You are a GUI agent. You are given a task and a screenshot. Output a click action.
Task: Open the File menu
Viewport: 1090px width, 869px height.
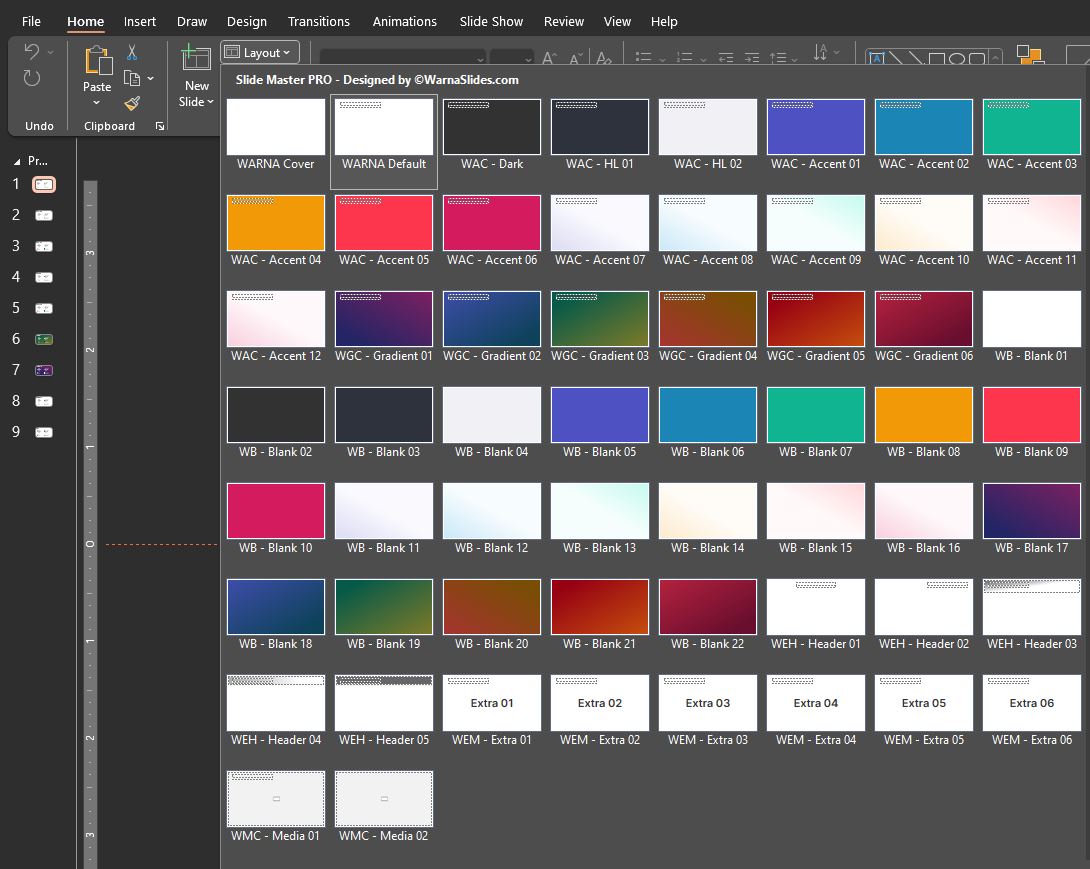pyautogui.click(x=32, y=21)
